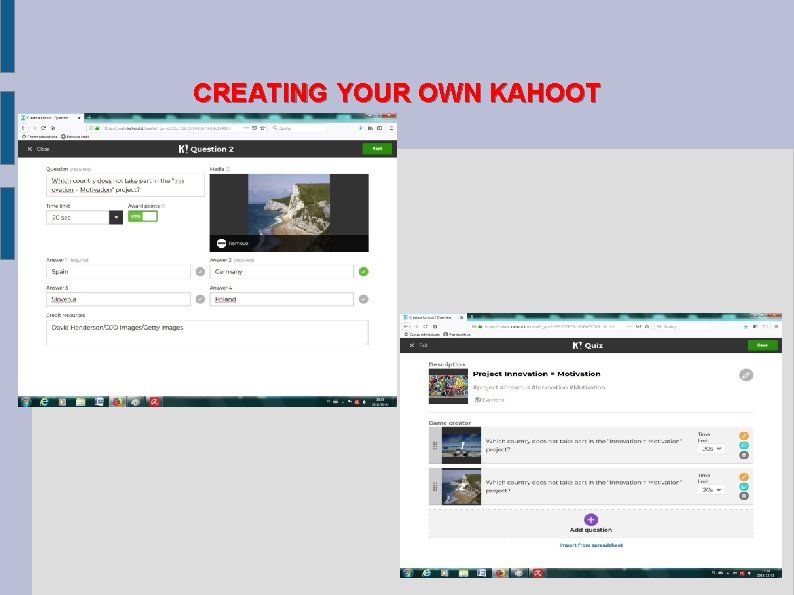
Task: Toggle correct-answer checkmark for Germany
Action: click(x=363, y=272)
